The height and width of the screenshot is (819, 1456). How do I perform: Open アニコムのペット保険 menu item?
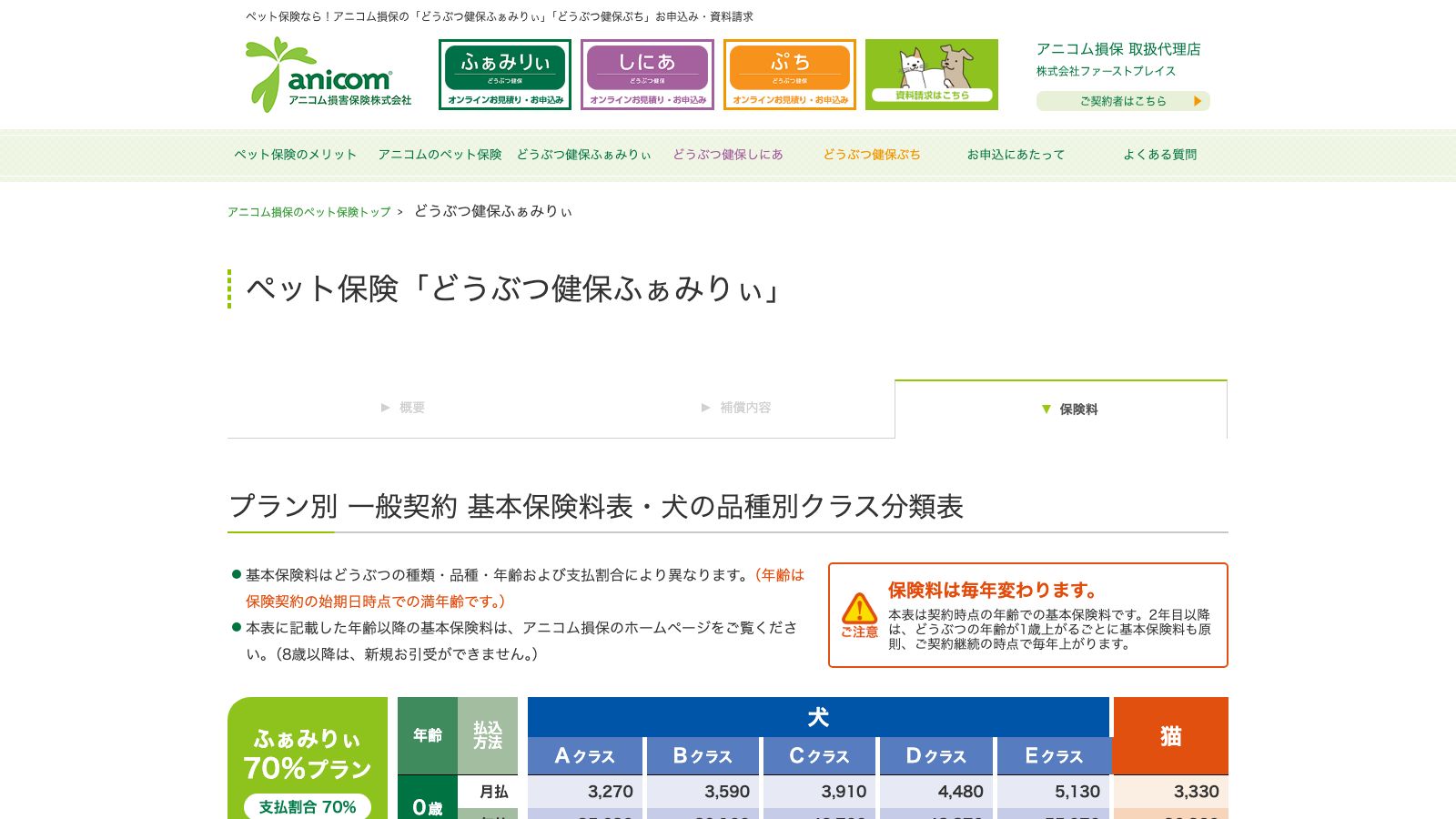pos(440,155)
